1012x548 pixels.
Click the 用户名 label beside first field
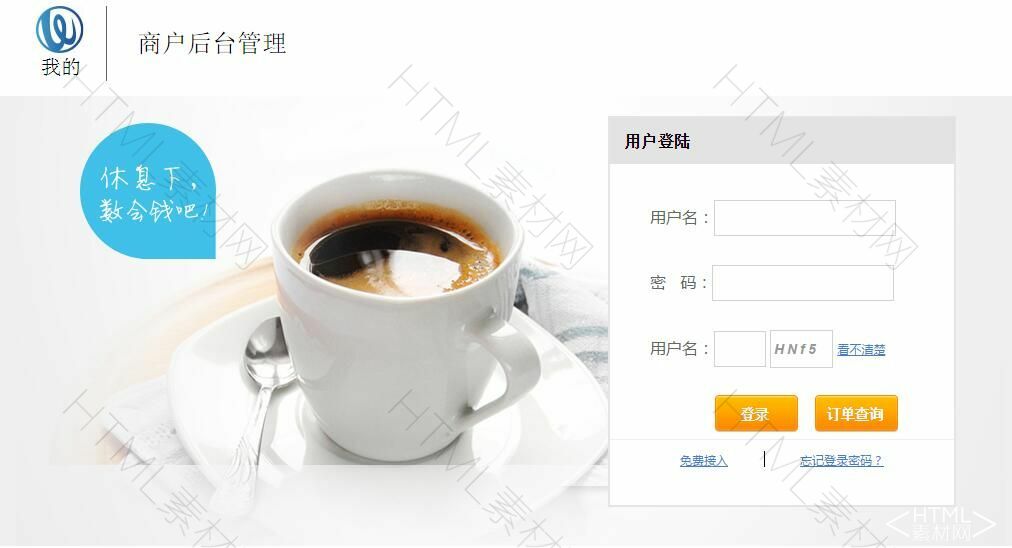coord(679,218)
